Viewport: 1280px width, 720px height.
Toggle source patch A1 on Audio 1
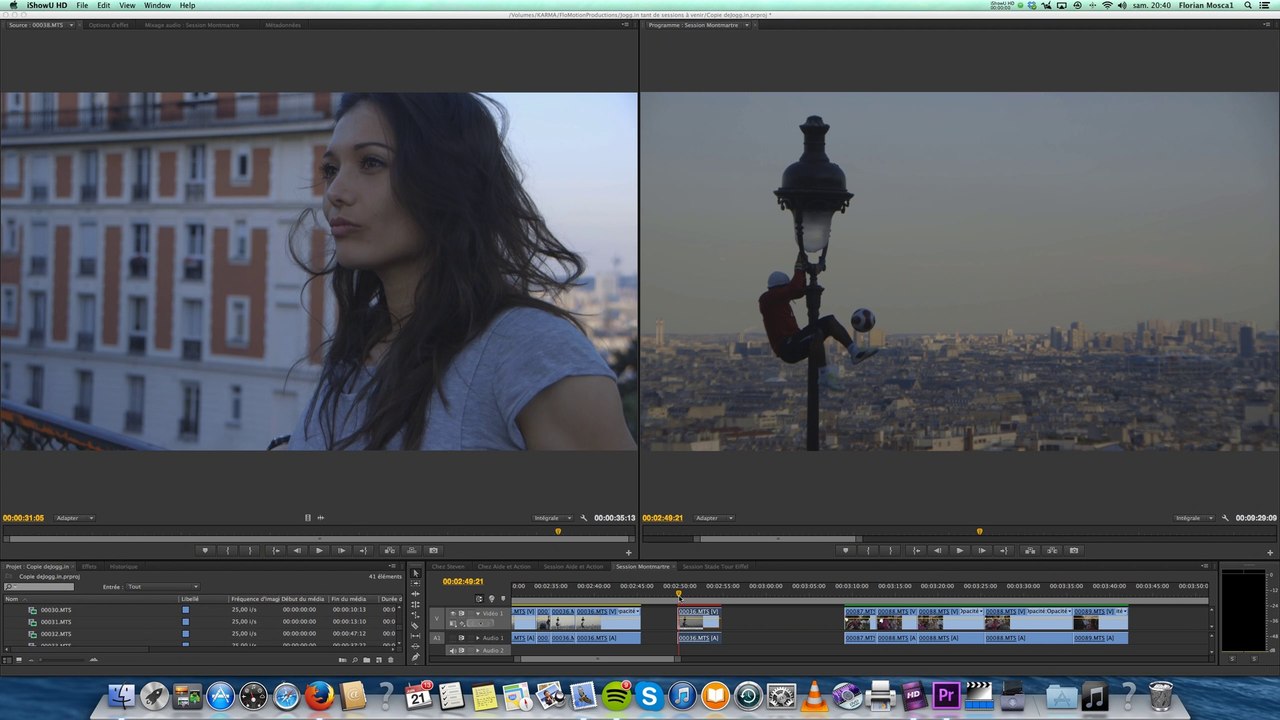coord(437,638)
